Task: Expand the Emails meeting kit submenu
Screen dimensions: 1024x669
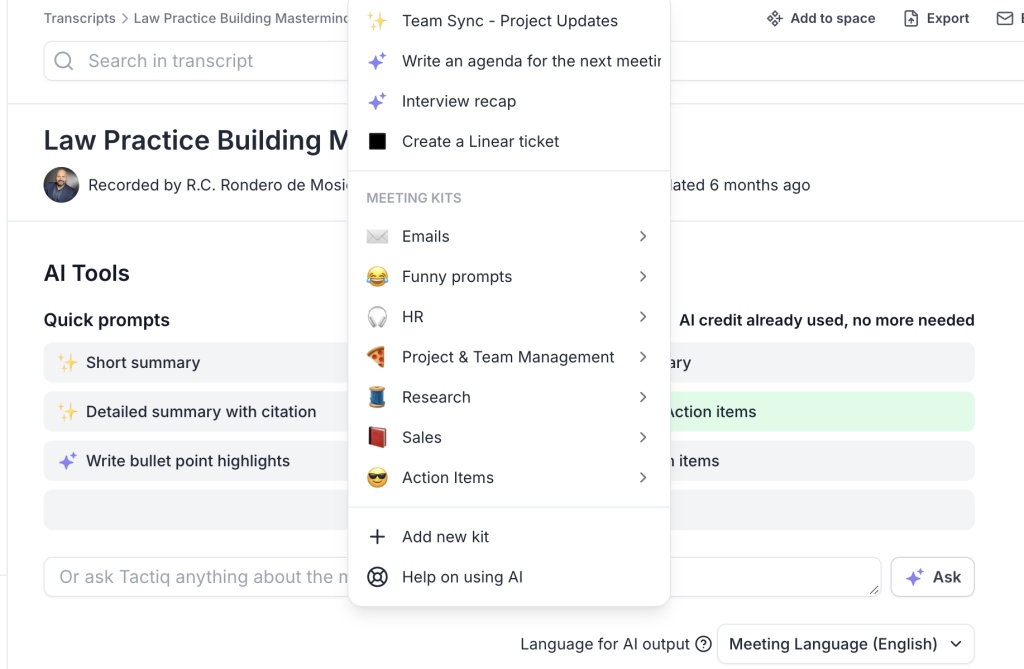Action: click(x=643, y=237)
